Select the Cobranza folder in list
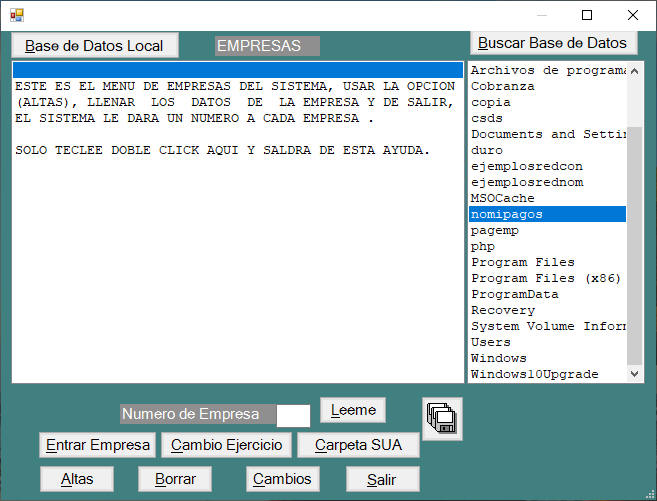 503,86
